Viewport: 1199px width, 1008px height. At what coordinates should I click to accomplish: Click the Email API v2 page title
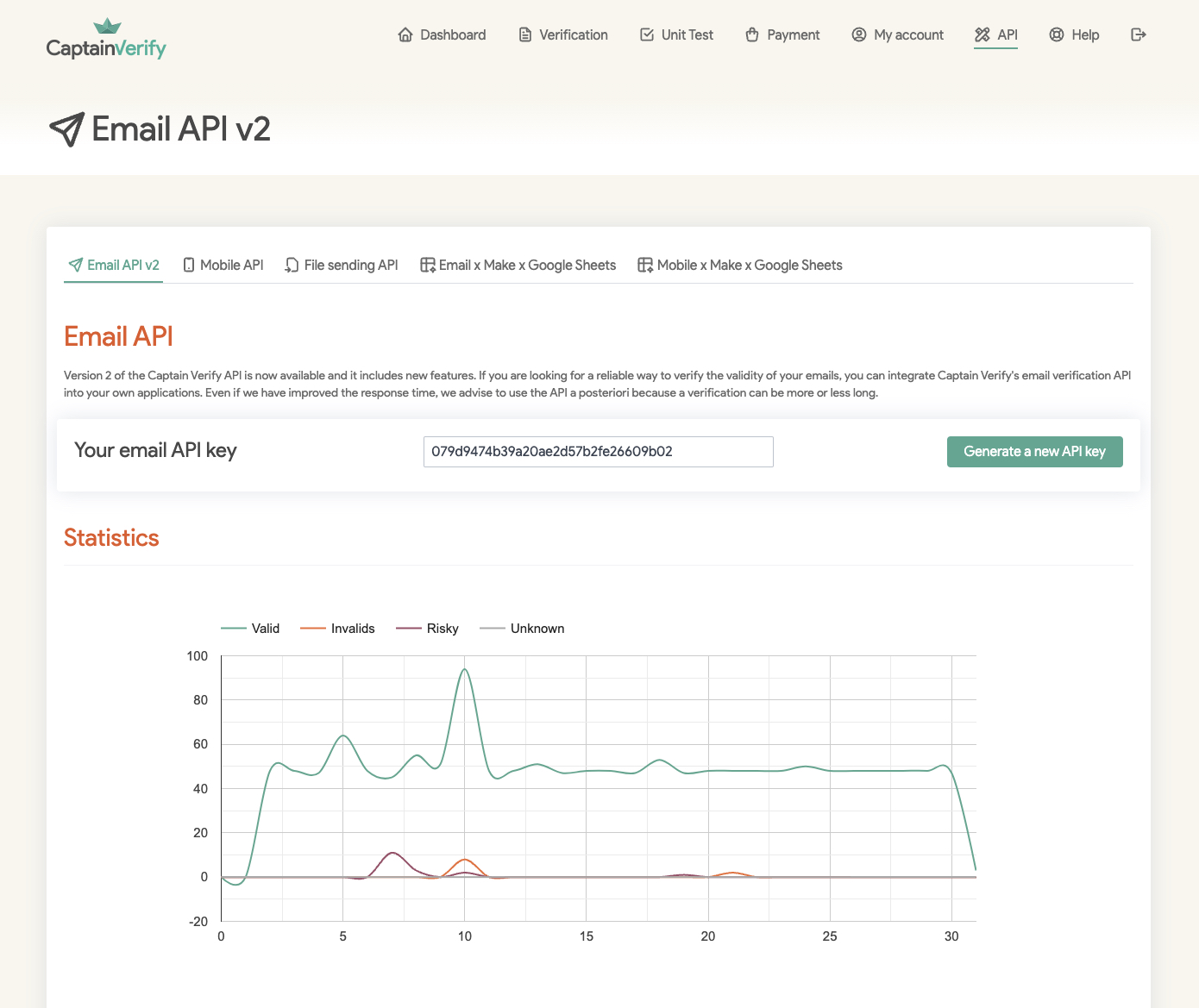[x=181, y=129]
